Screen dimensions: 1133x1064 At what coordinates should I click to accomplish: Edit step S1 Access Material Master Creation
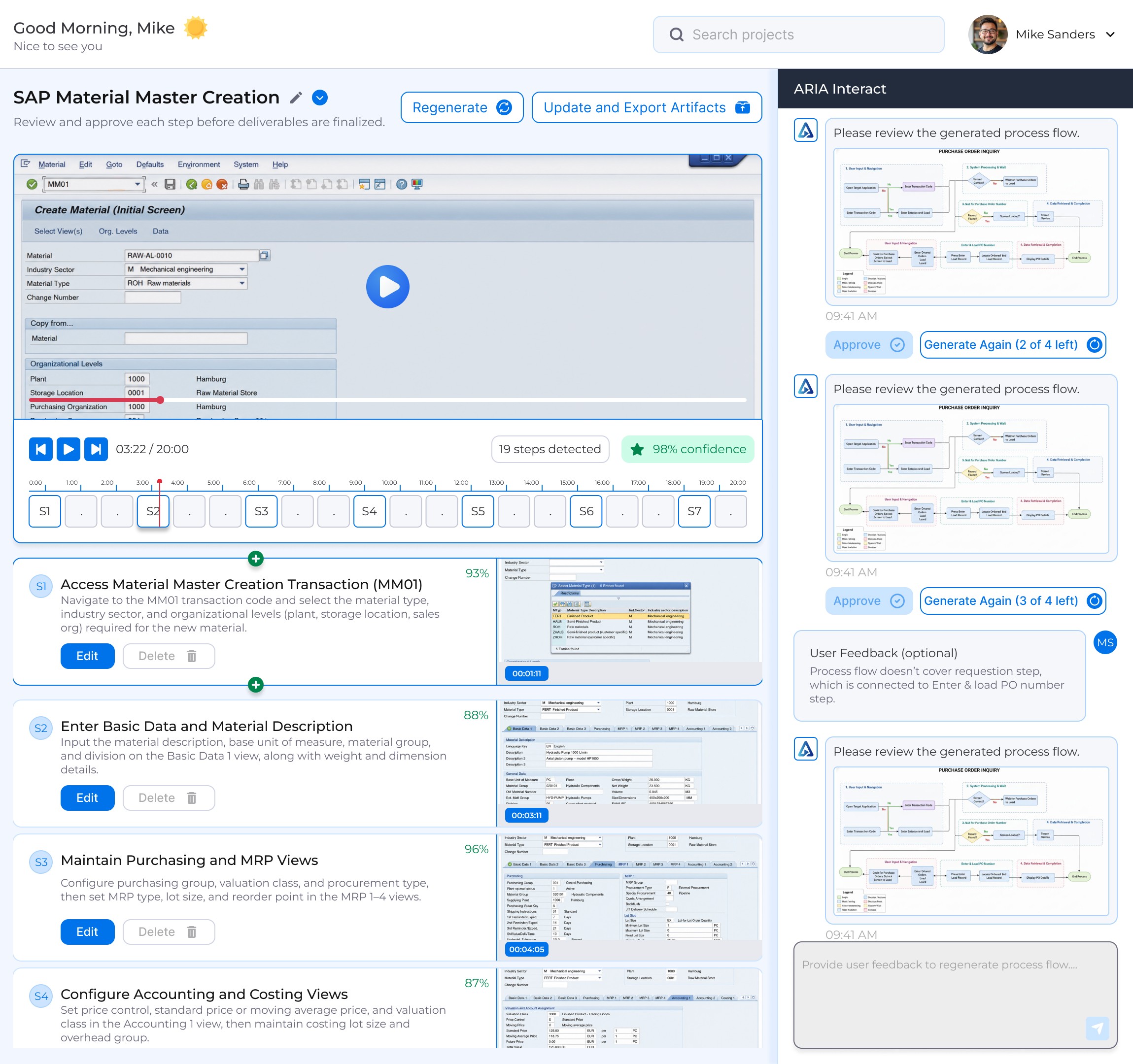(87, 656)
